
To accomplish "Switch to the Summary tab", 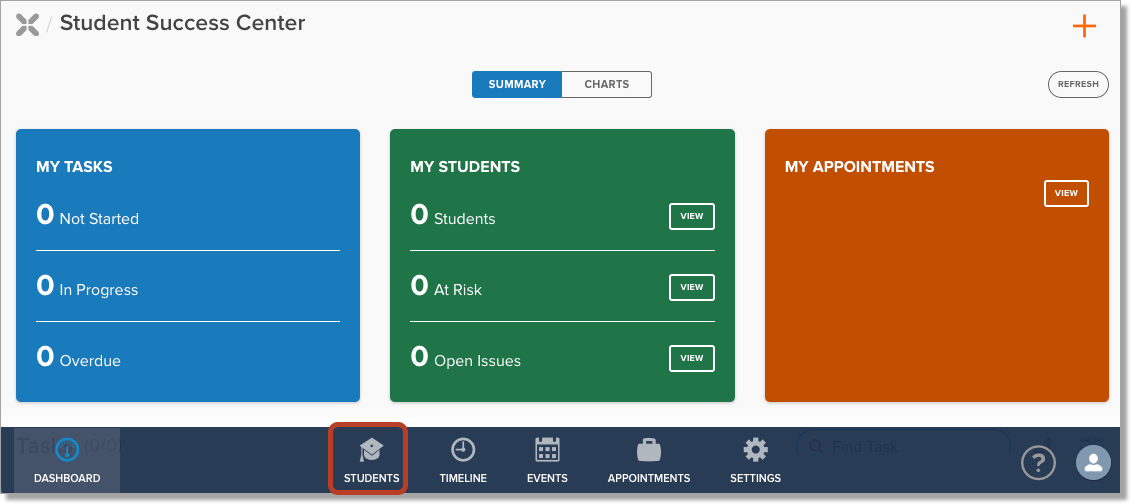I will point(517,84).
